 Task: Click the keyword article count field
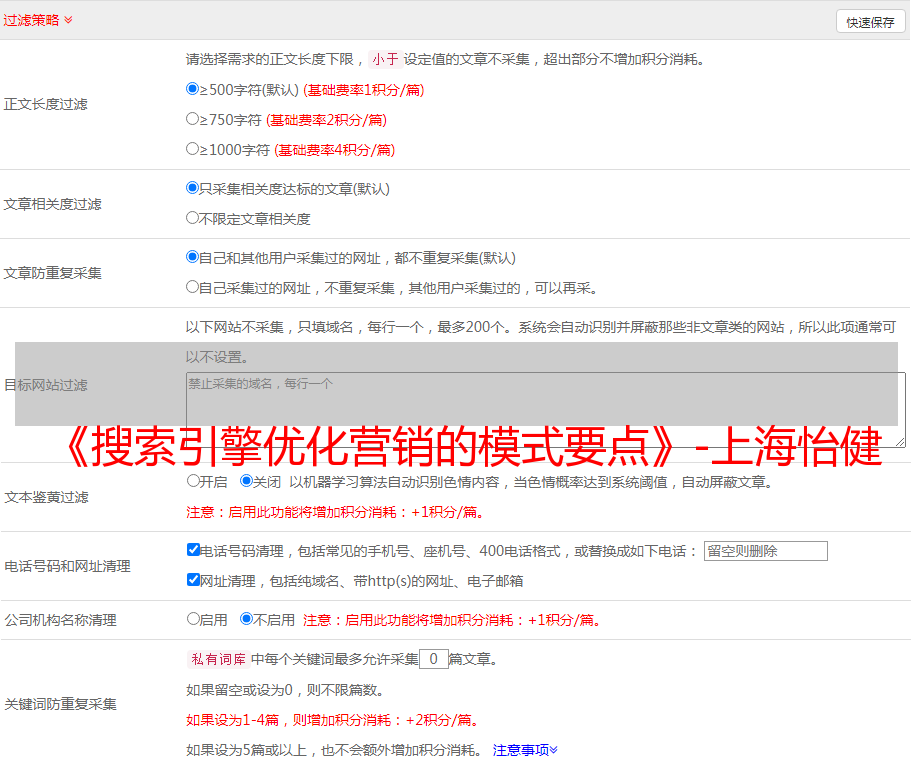pyautogui.click(x=433, y=659)
